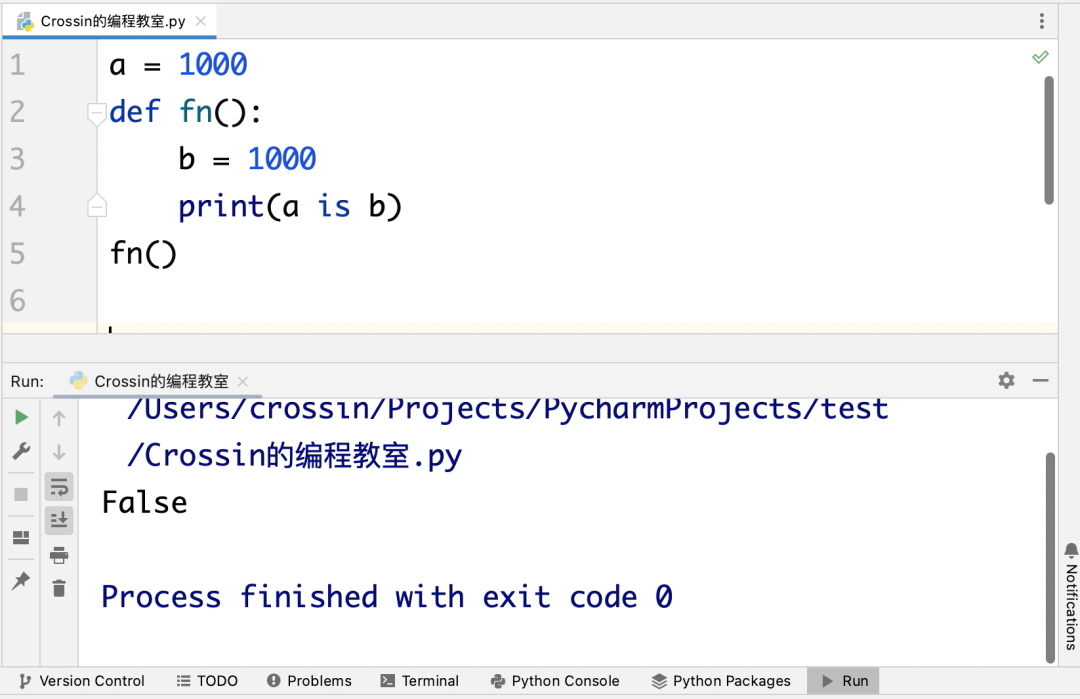
Task: Open the Terminal tool window
Action: (419, 681)
